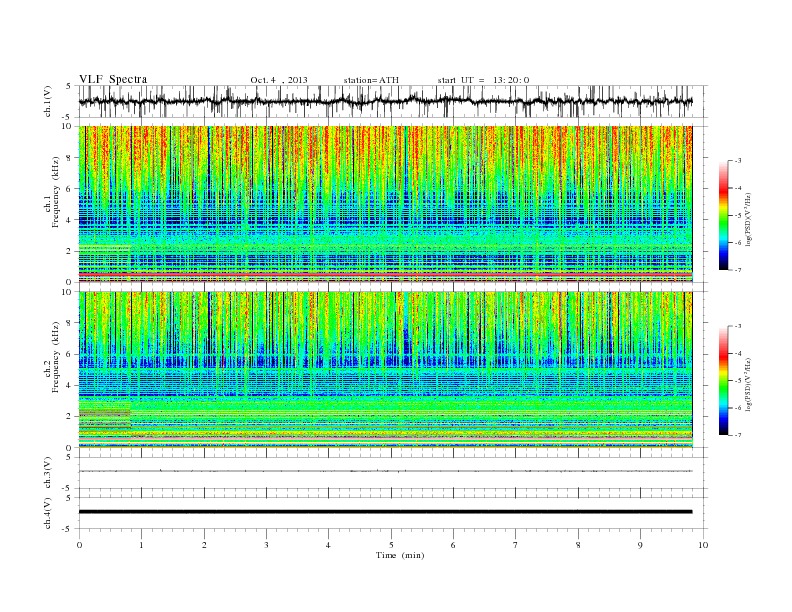Click the upper PSD color scale bar
The width and height of the screenshot is (792, 612).
point(723,216)
